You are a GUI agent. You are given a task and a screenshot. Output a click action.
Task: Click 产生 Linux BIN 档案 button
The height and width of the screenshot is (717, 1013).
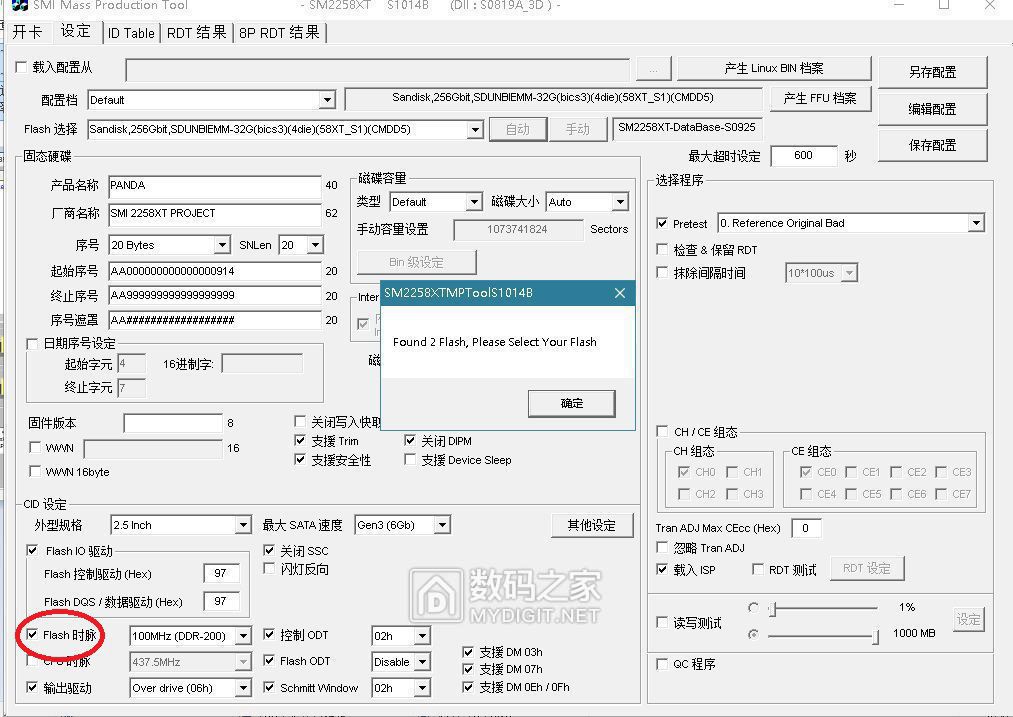(x=774, y=68)
